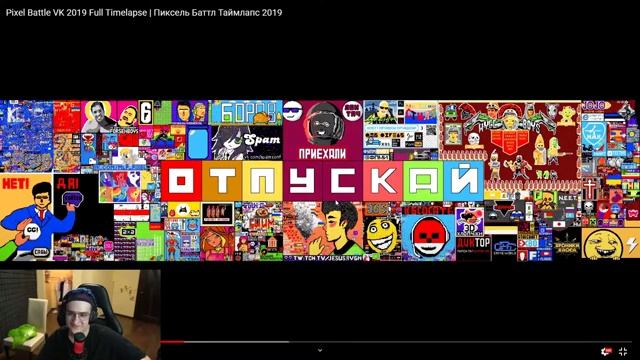Click the small down chevron below progress bar
This screenshot has height=360, width=640.
tap(320, 350)
